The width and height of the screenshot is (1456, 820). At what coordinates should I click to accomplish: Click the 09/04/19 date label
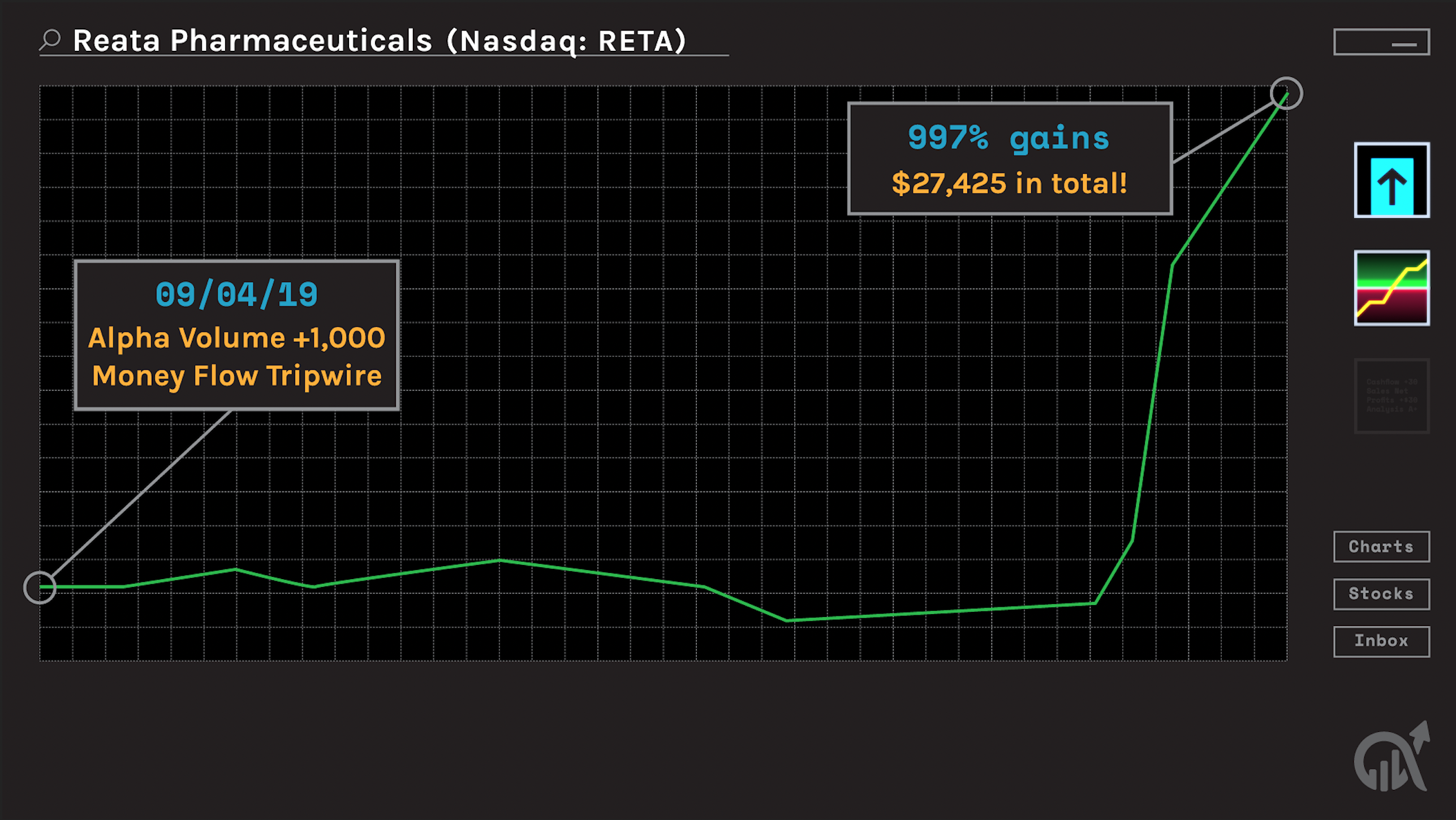[236, 295]
